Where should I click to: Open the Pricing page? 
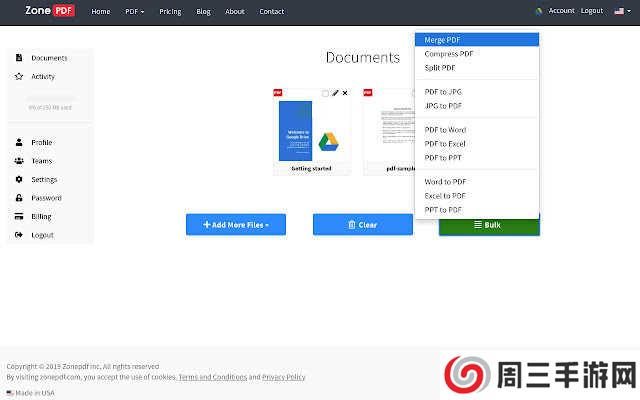click(170, 12)
